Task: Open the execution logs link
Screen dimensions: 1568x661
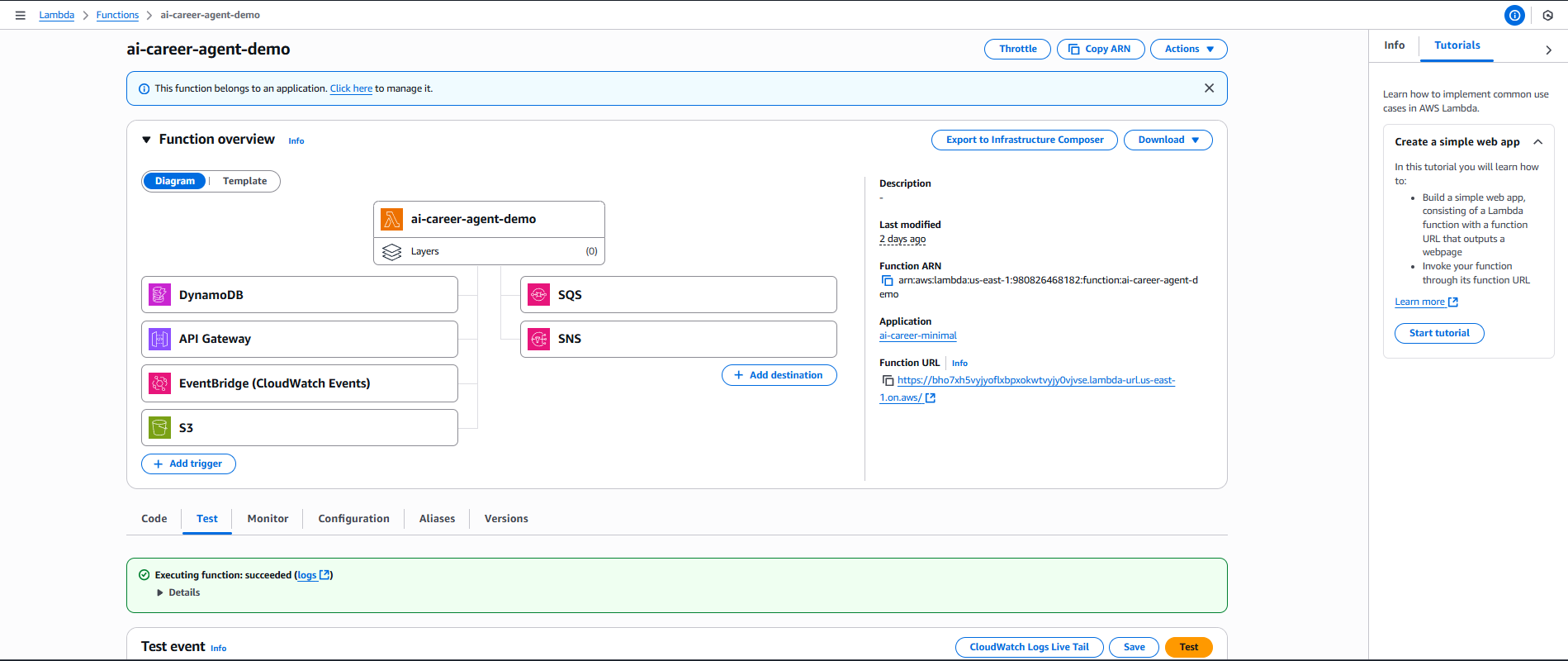Action: 307,575
